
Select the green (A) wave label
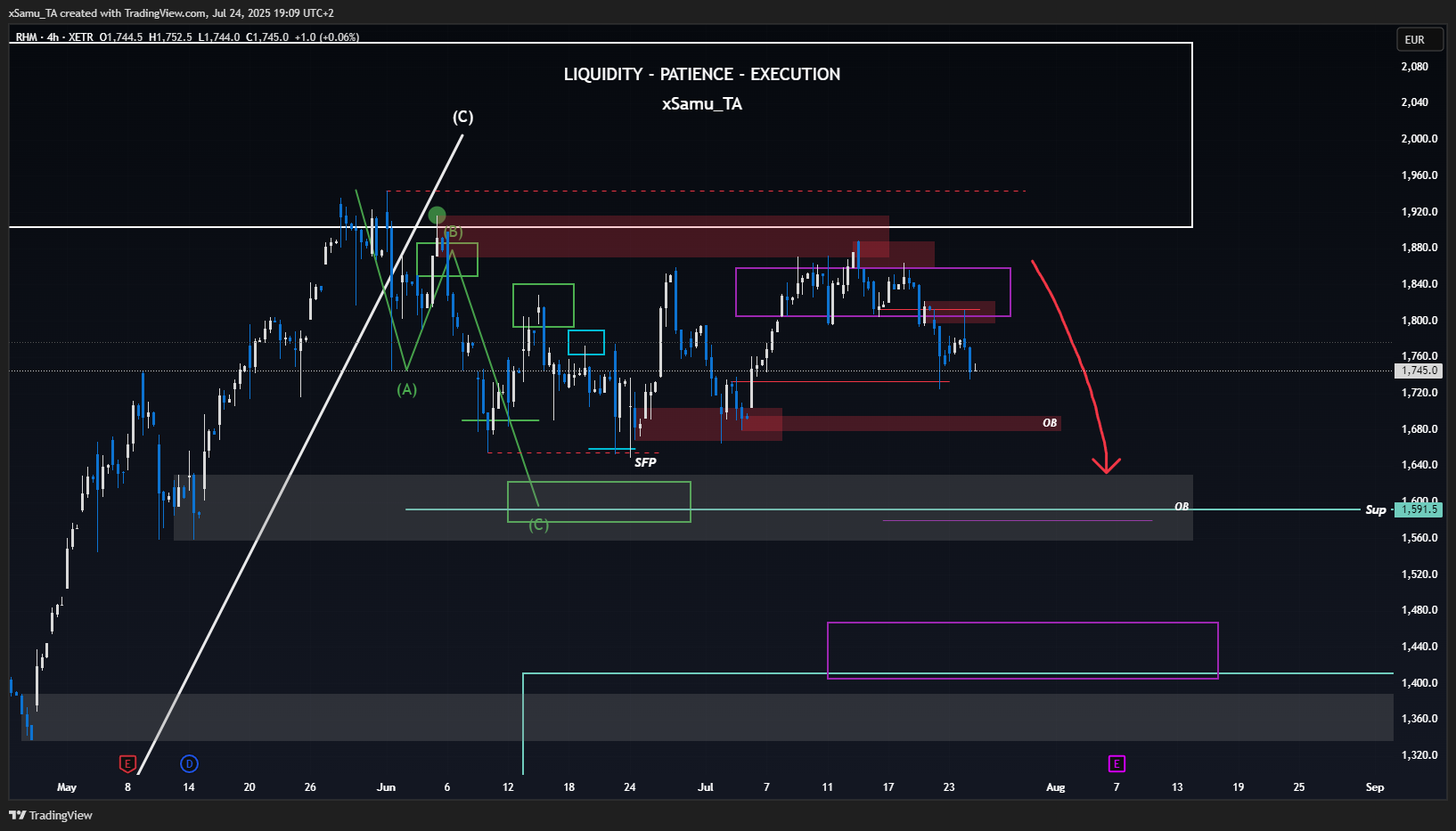coord(406,389)
